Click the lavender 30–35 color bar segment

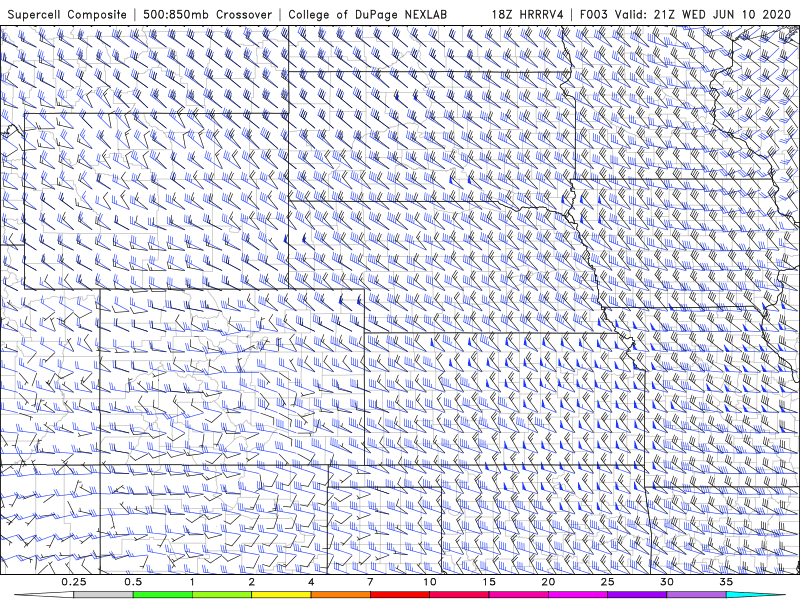[696, 595]
